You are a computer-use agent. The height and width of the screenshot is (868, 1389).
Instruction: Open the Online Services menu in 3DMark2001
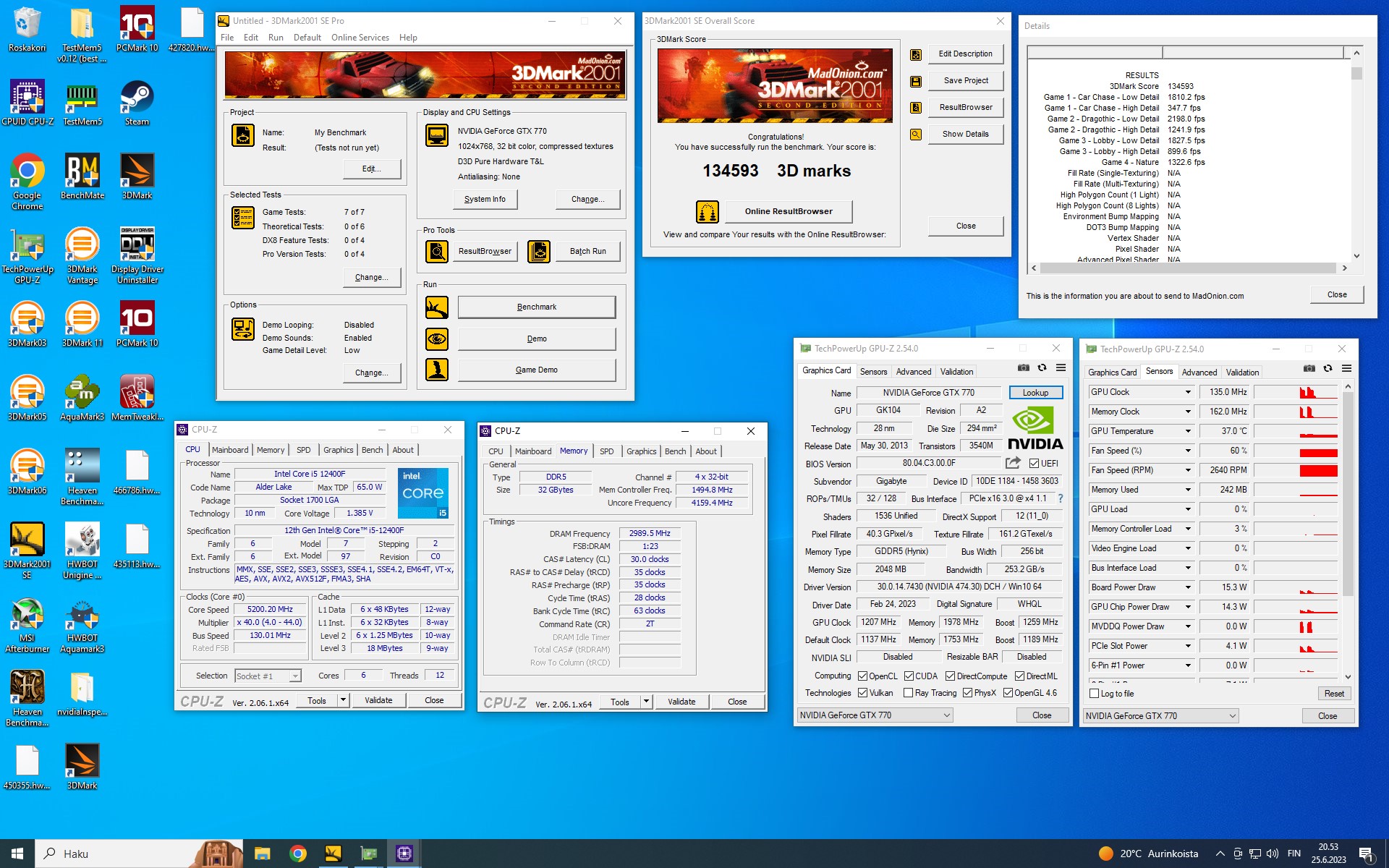[x=360, y=38]
